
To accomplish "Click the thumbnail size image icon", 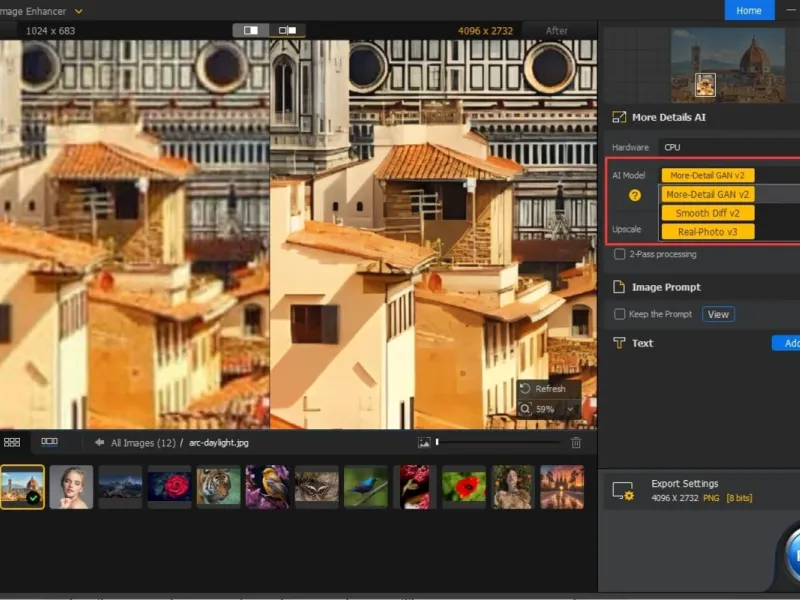I will click(x=424, y=443).
